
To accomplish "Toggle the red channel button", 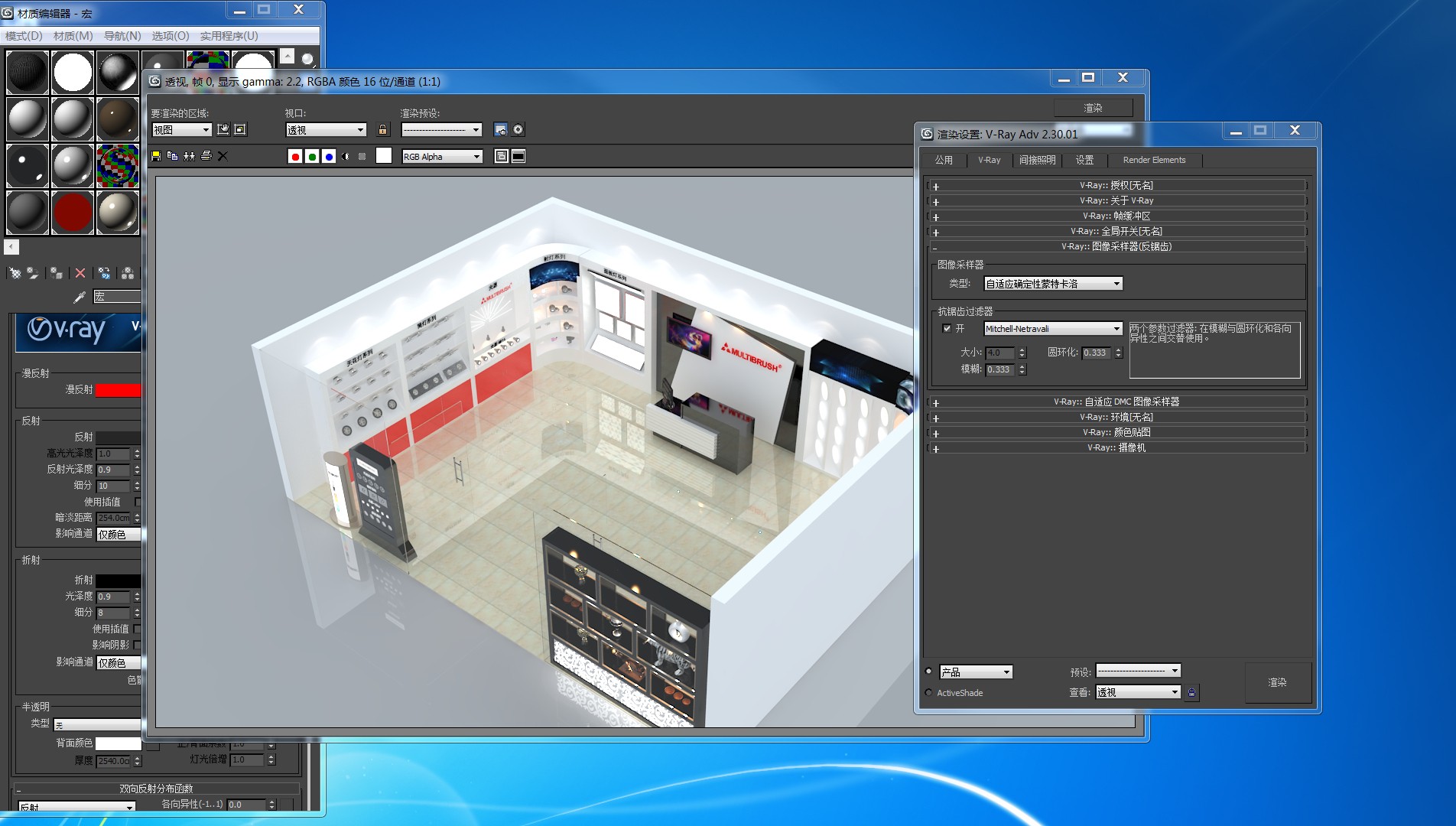I will pos(295,157).
